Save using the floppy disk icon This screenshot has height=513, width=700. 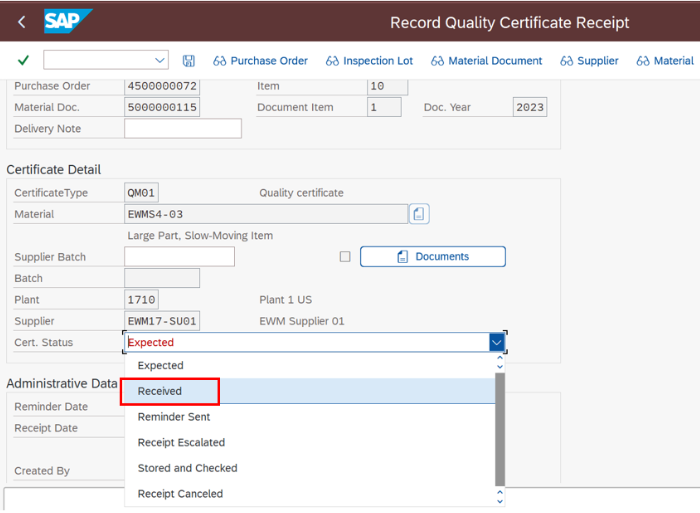pos(189,61)
